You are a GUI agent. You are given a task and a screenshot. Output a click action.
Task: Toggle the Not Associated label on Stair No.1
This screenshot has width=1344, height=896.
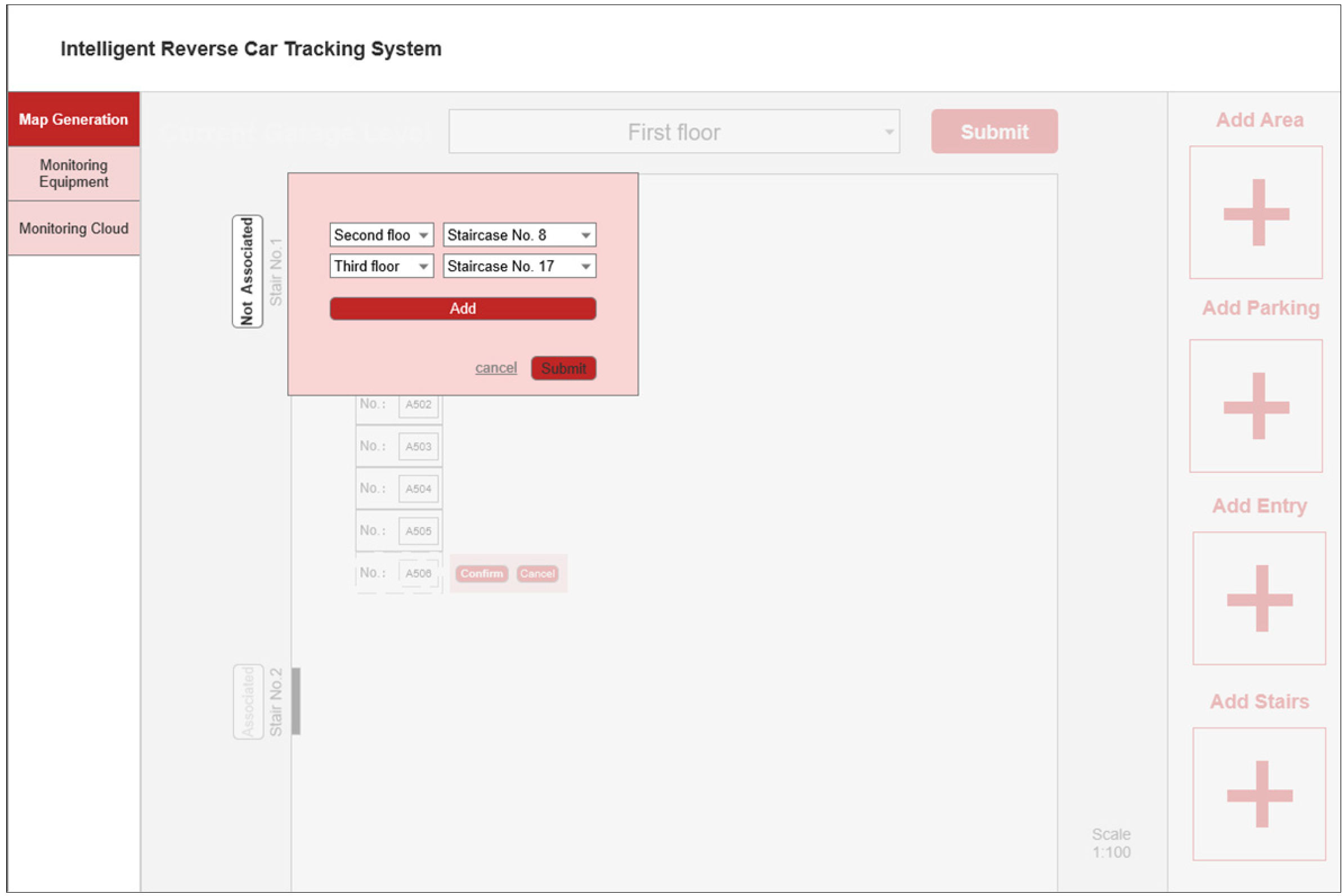[x=248, y=271]
